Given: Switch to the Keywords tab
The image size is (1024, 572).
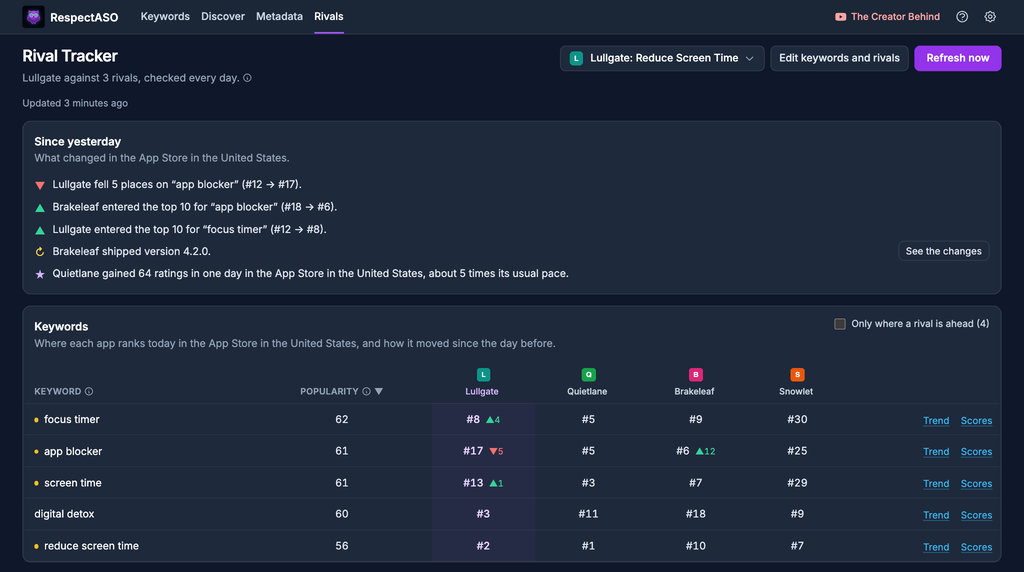Looking at the screenshot, I should click(x=165, y=16).
